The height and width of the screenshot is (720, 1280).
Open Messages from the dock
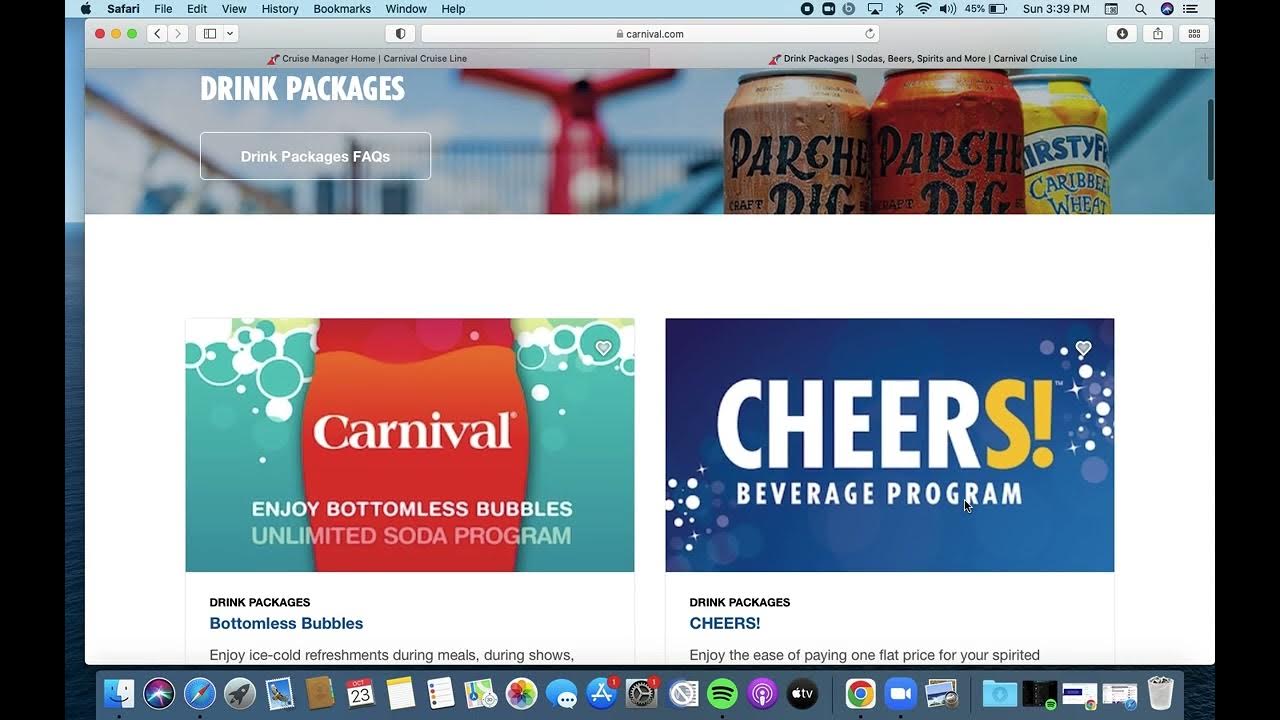(561, 693)
